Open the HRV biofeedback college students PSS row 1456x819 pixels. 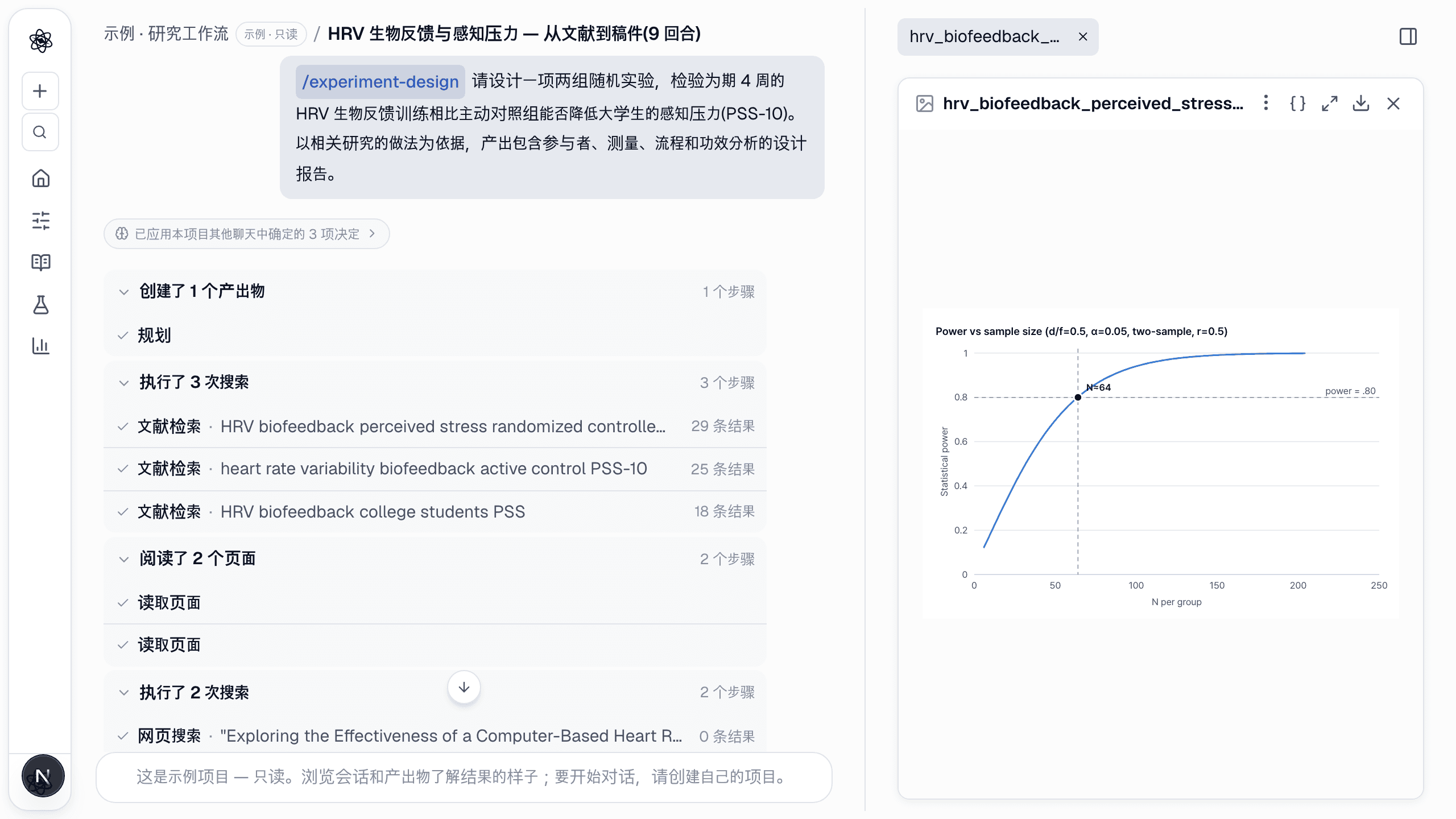click(435, 512)
